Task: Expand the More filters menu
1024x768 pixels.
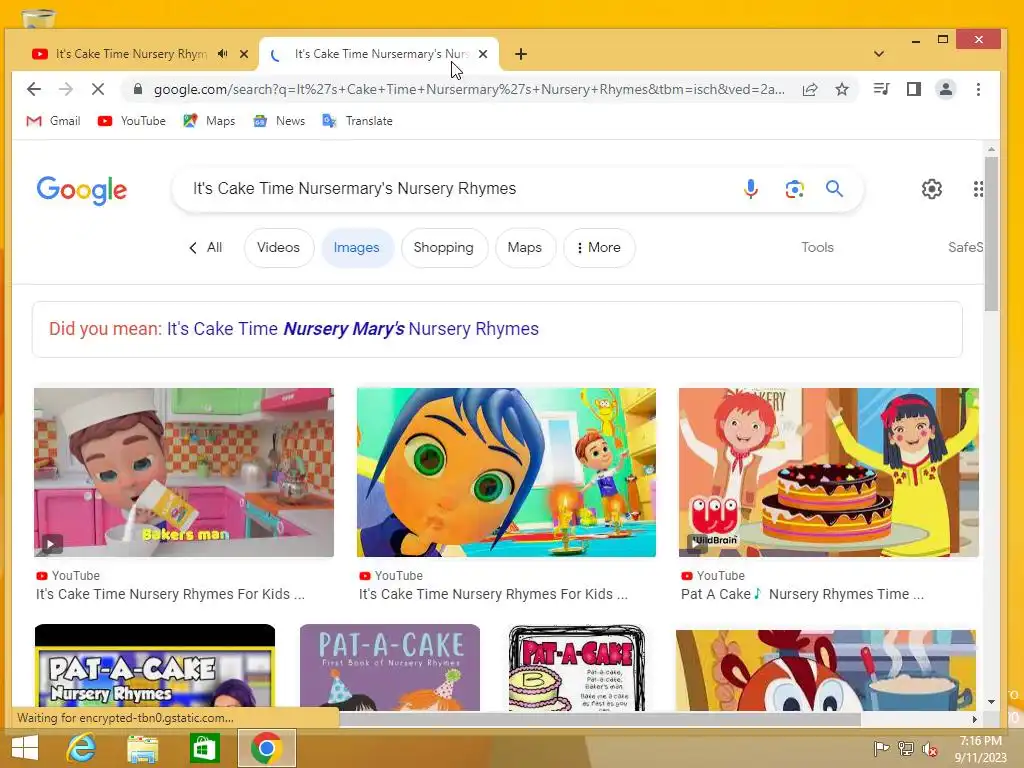Action: [x=599, y=248]
